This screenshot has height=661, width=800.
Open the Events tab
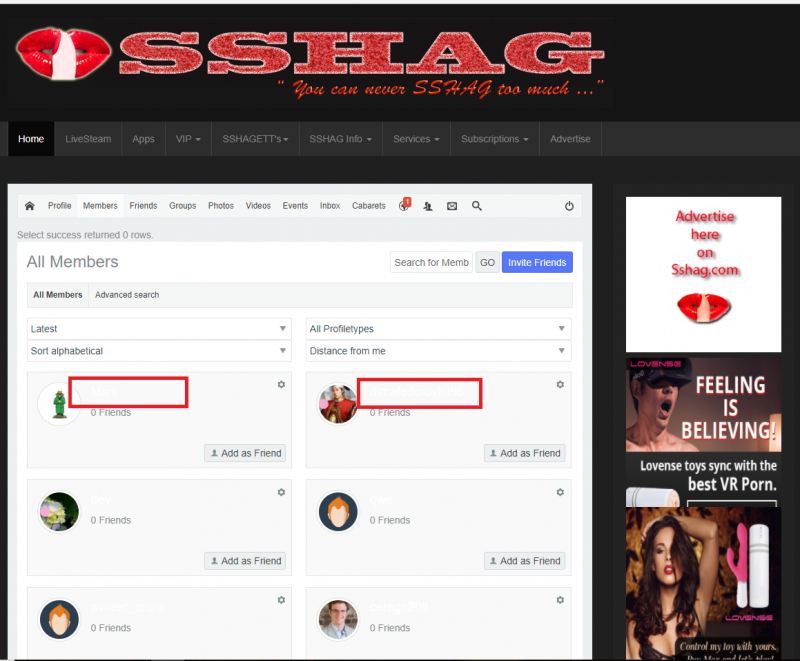click(295, 206)
